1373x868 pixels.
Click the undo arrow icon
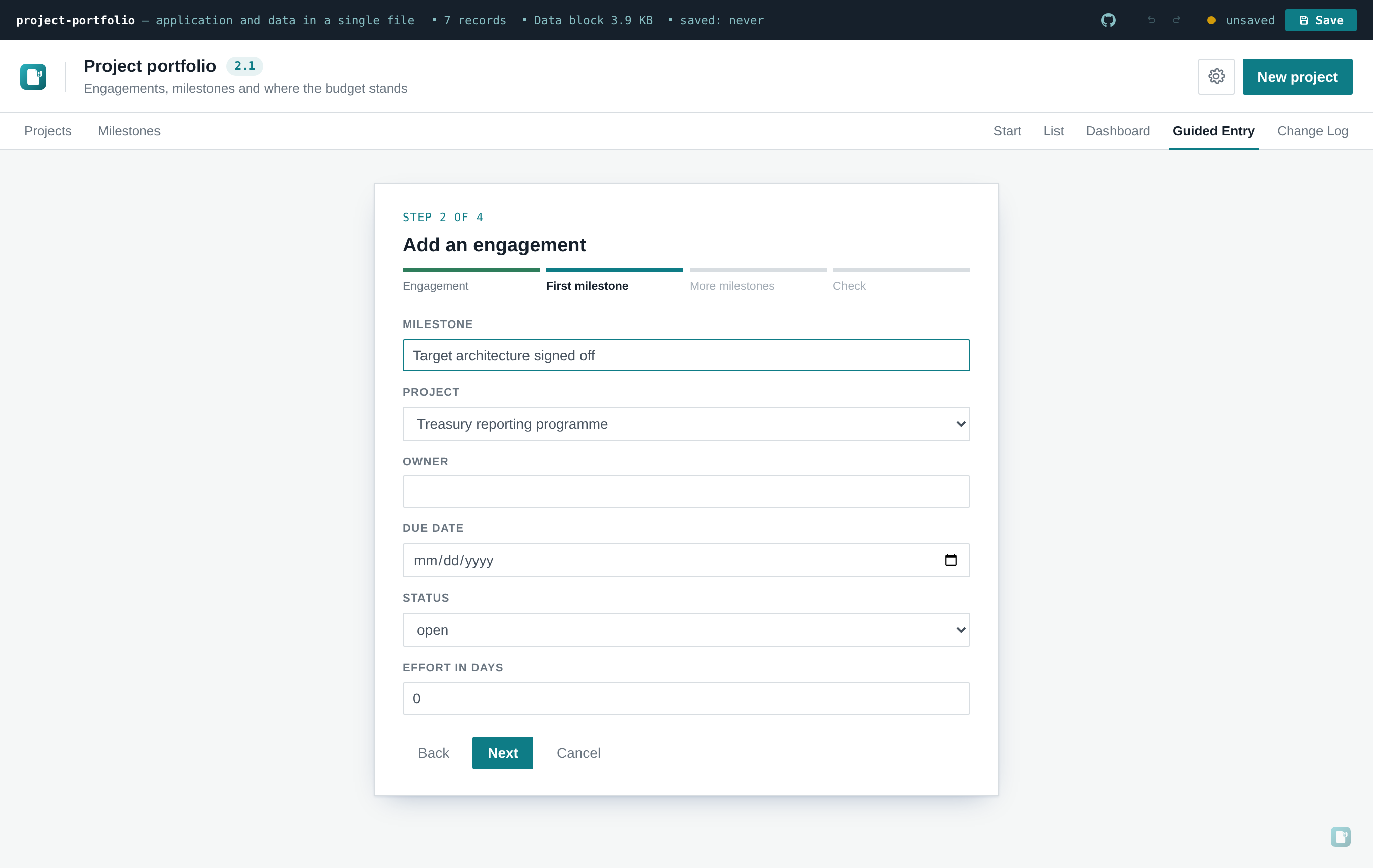(x=1151, y=21)
